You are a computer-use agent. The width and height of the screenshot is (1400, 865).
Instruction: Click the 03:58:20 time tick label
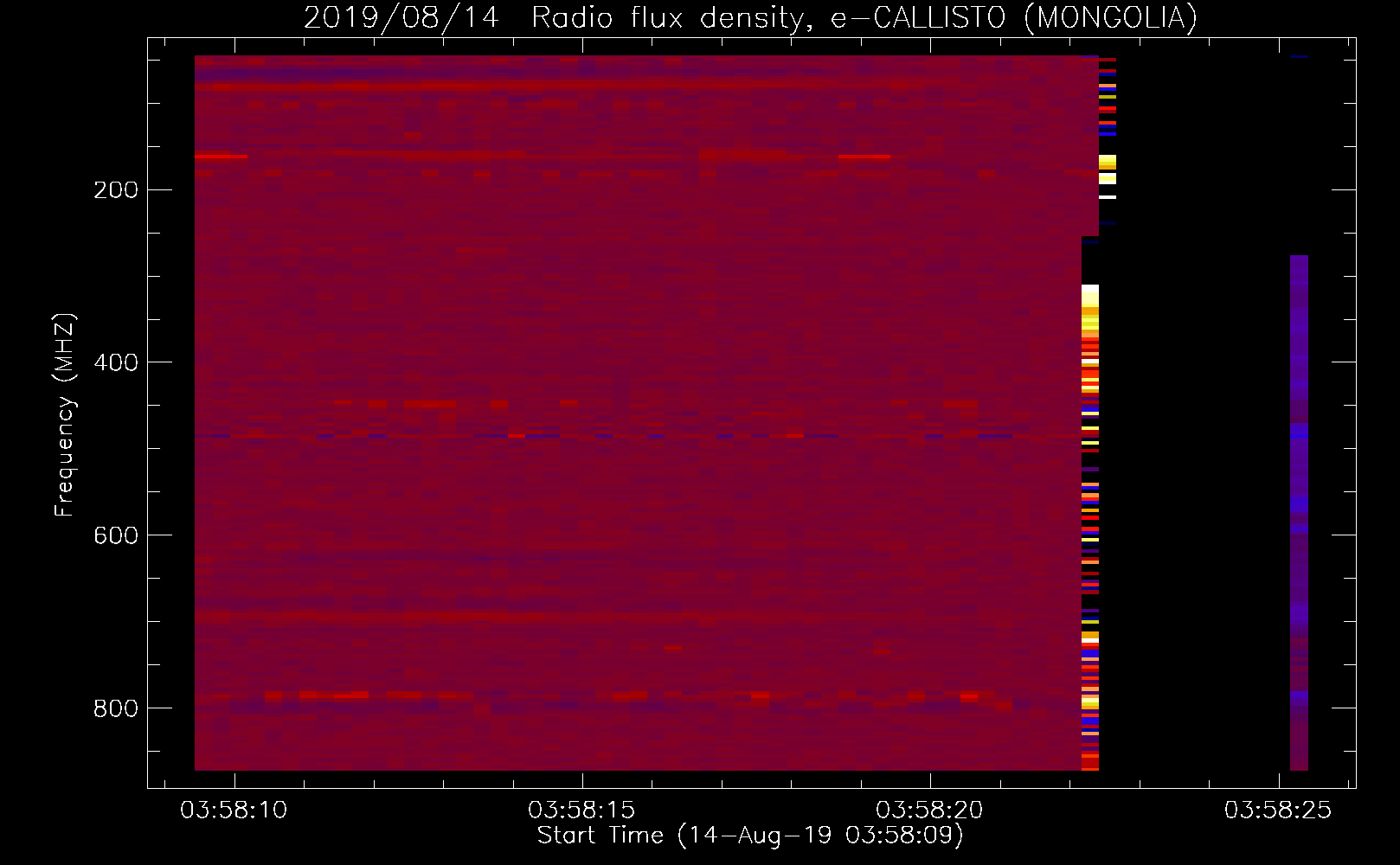[x=929, y=810]
